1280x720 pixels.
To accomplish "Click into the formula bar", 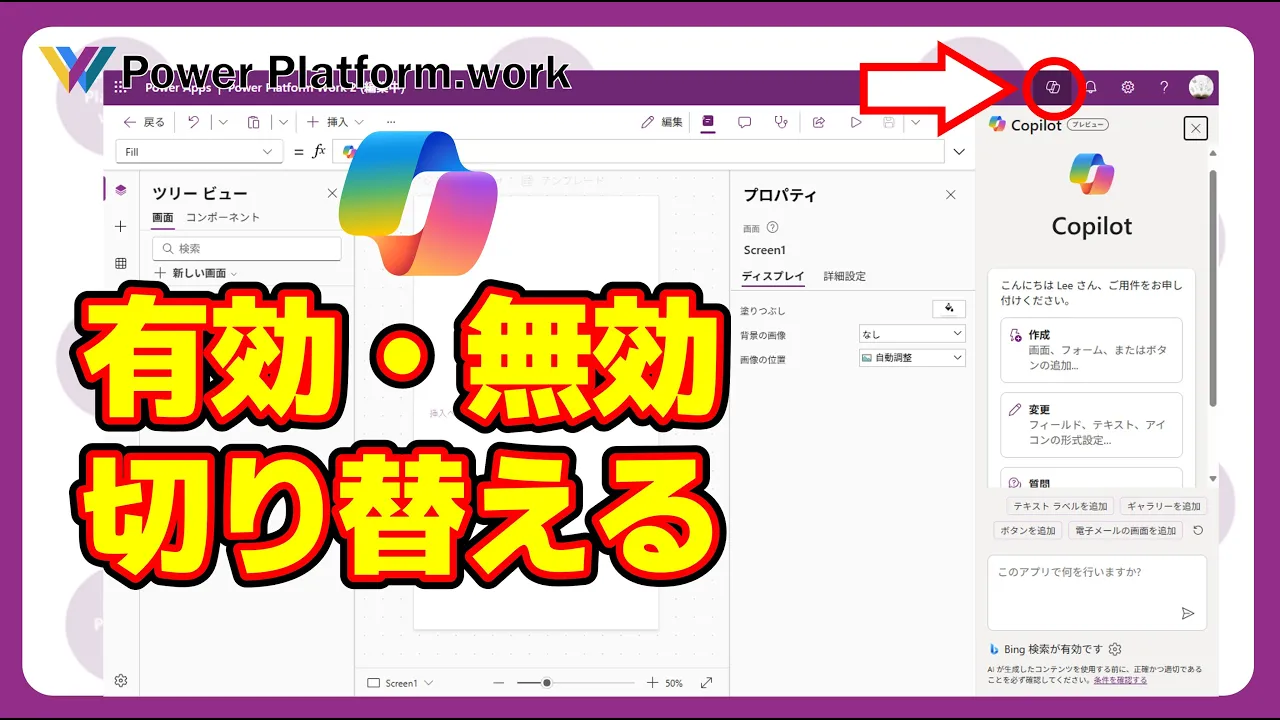I will point(639,151).
